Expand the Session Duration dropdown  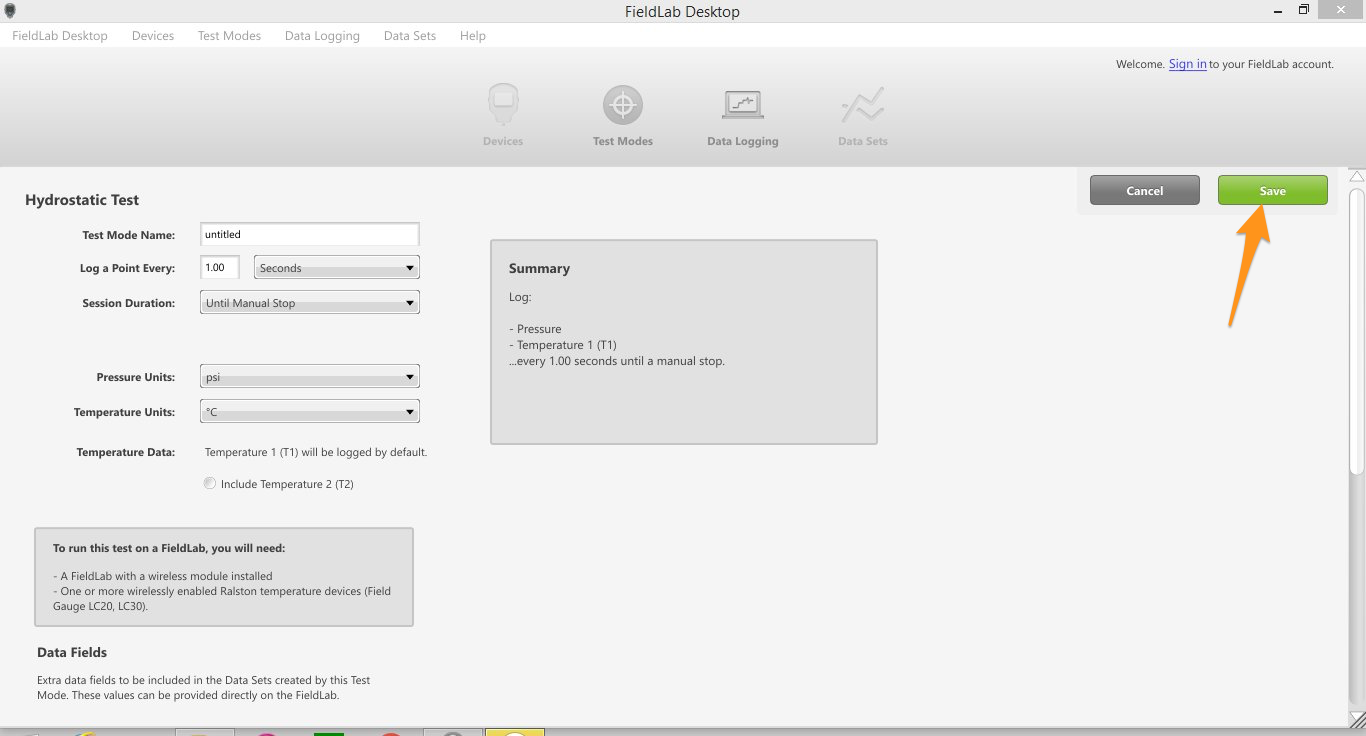(x=310, y=303)
